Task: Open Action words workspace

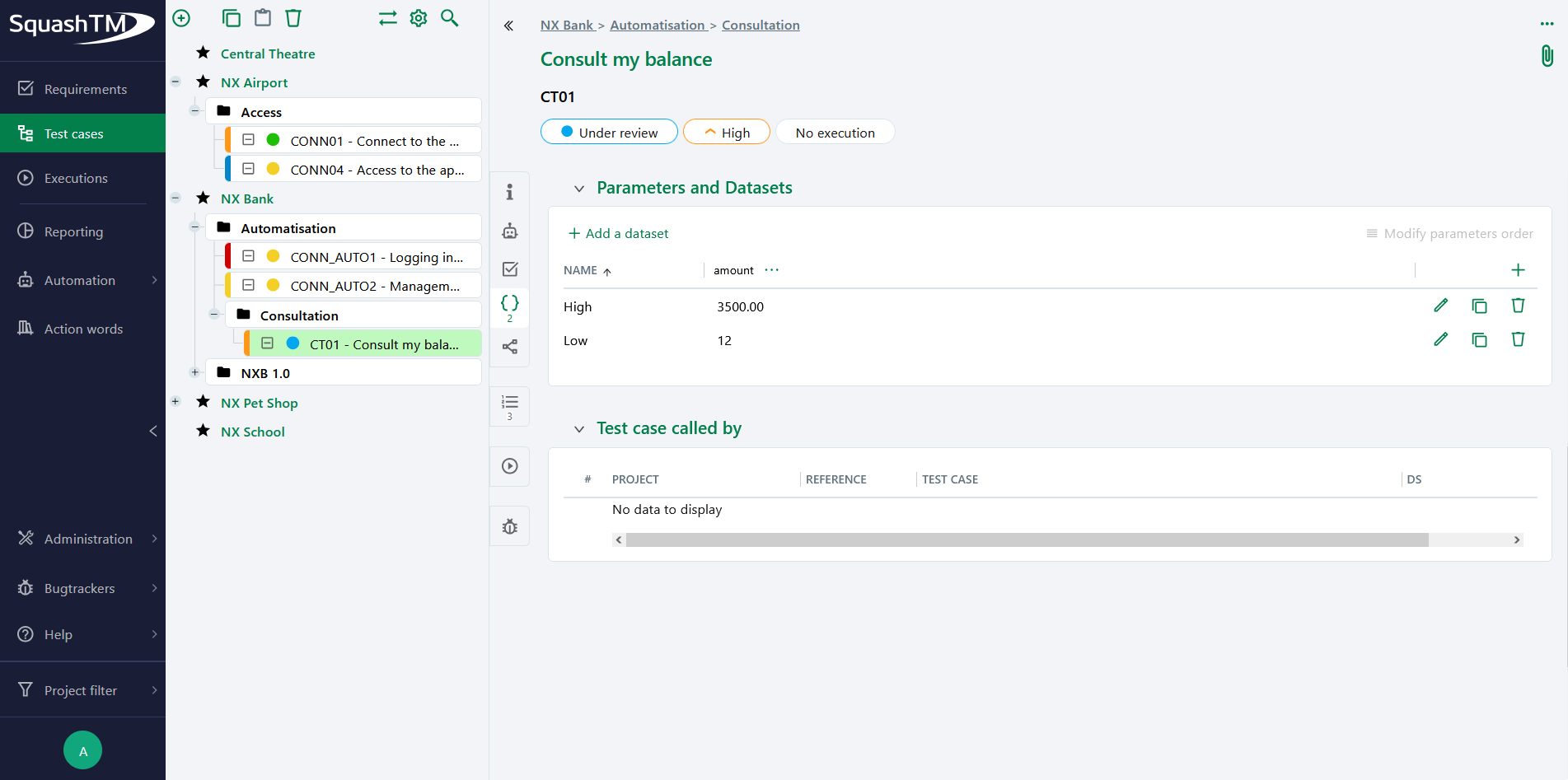Action: (x=82, y=329)
